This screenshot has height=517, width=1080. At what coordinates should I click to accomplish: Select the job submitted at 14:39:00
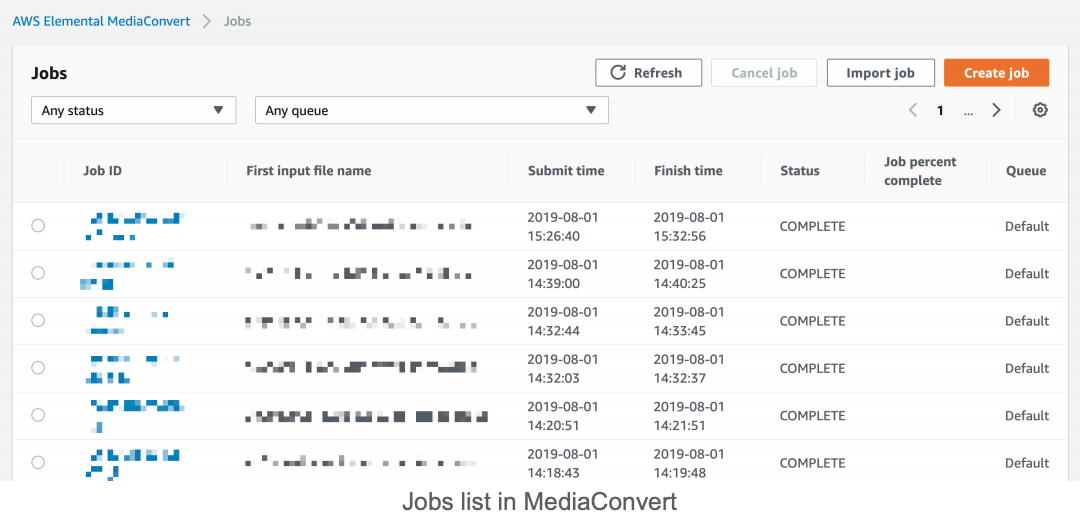(x=38, y=273)
